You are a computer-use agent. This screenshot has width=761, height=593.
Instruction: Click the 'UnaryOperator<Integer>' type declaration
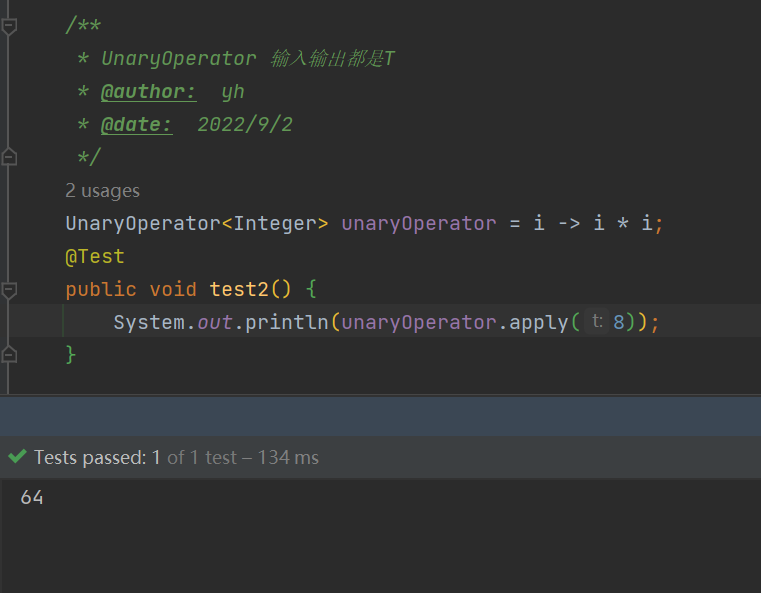[197, 224]
